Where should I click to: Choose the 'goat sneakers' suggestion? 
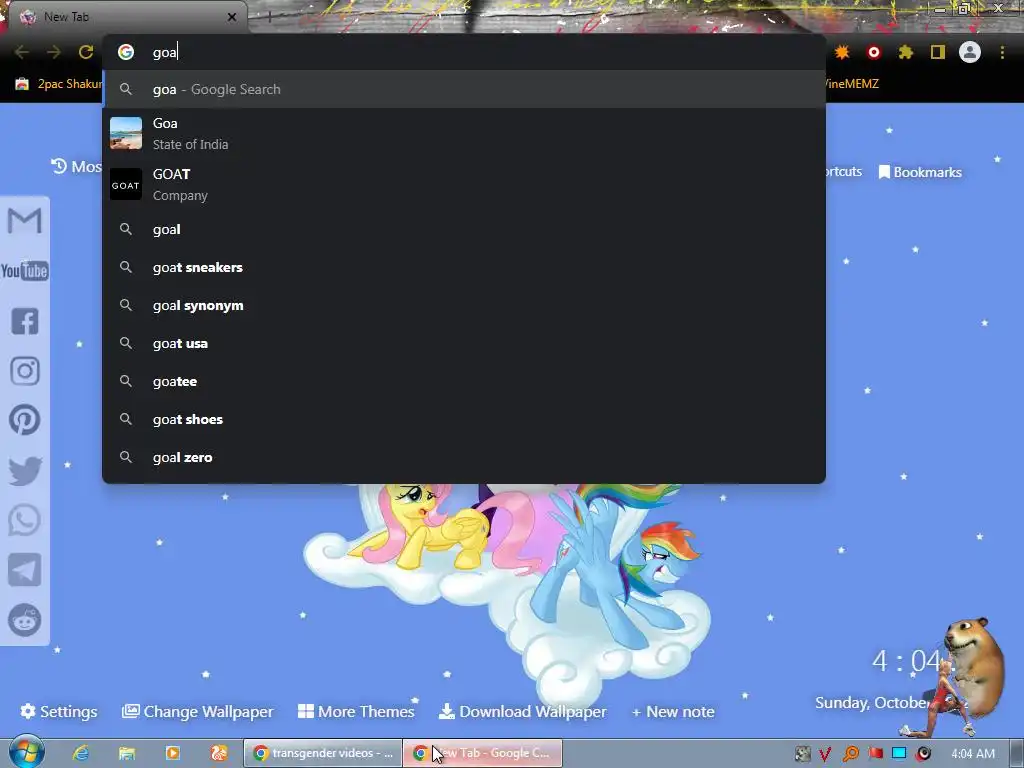point(464,267)
